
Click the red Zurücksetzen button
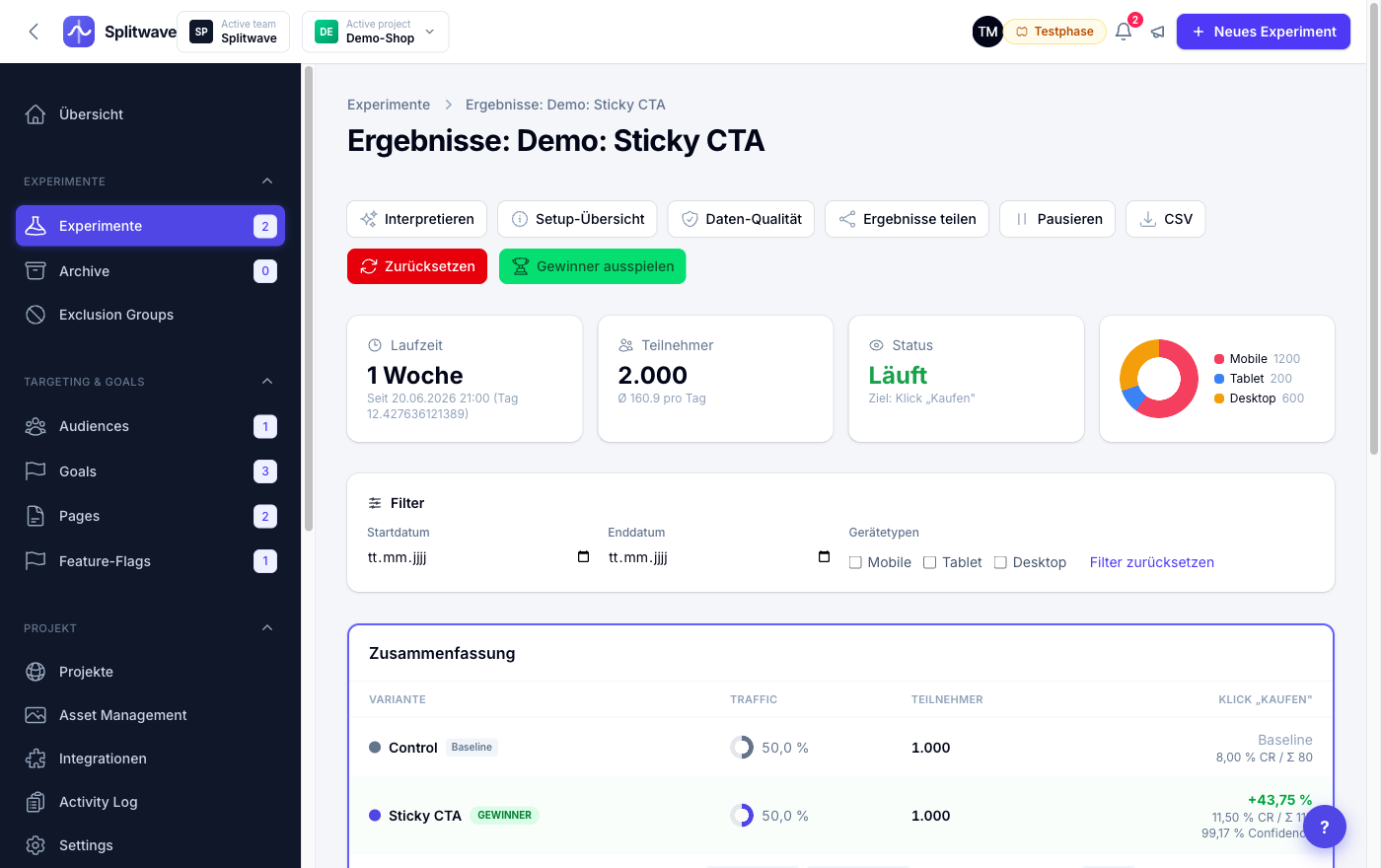coord(417,266)
